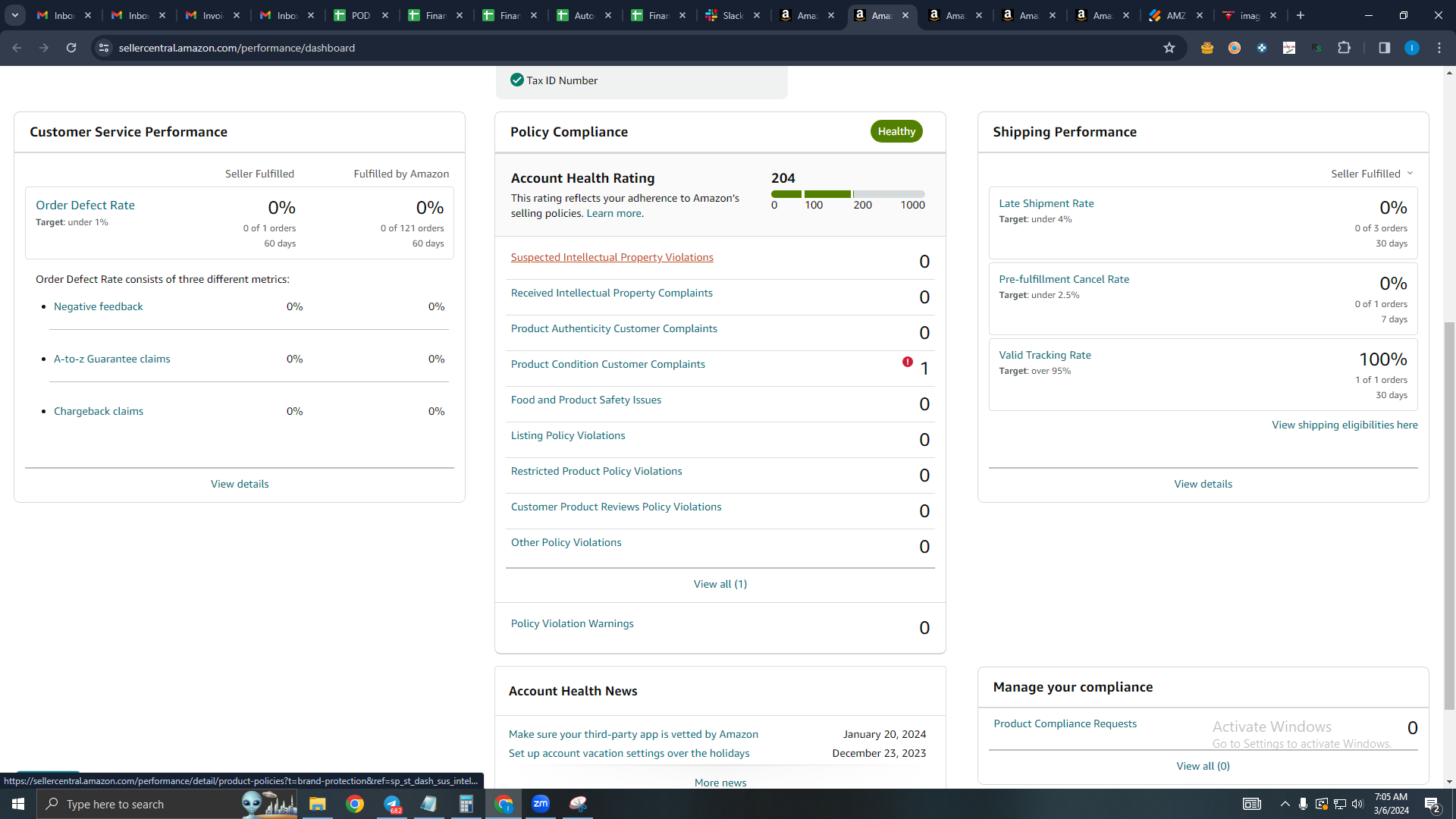The image size is (1456, 819).
Task: Close the Slack tab
Action: pyautogui.click(x=757, y=15)
